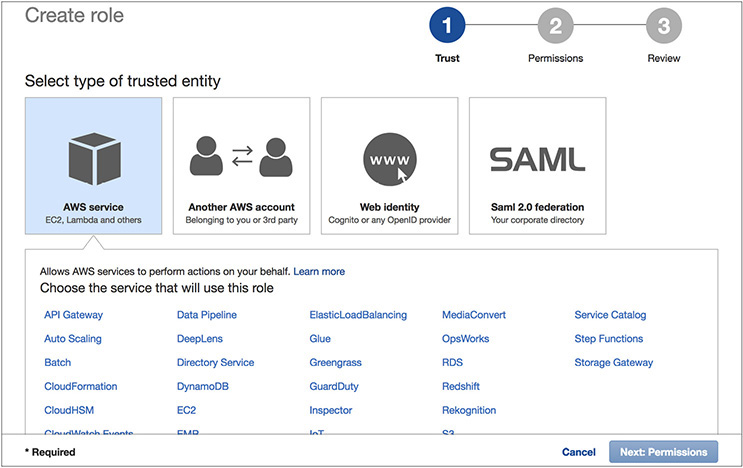Go to step 2 Permissions circle
Image resolution: width=743 pixels, height=468 pixels.
tap(555, 26)
